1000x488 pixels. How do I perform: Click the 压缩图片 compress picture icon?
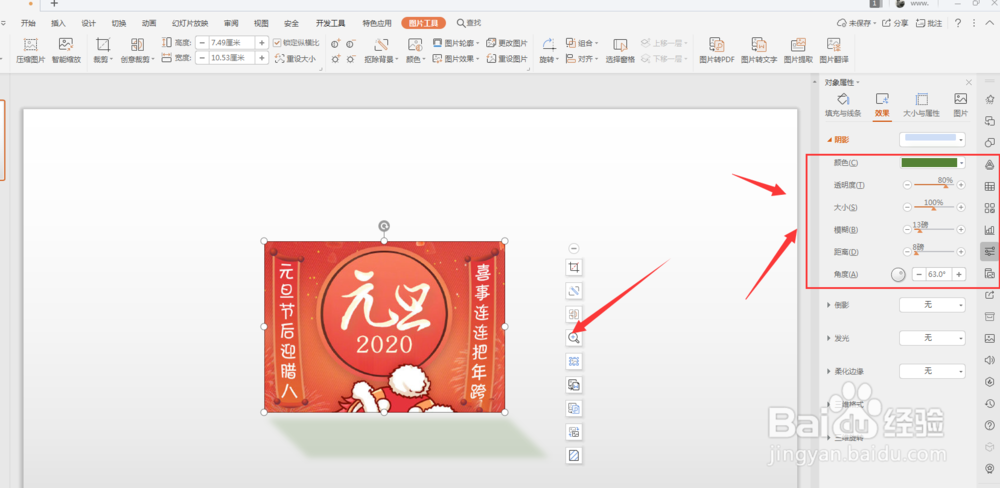pyautogui.click(x=31, y=45)
